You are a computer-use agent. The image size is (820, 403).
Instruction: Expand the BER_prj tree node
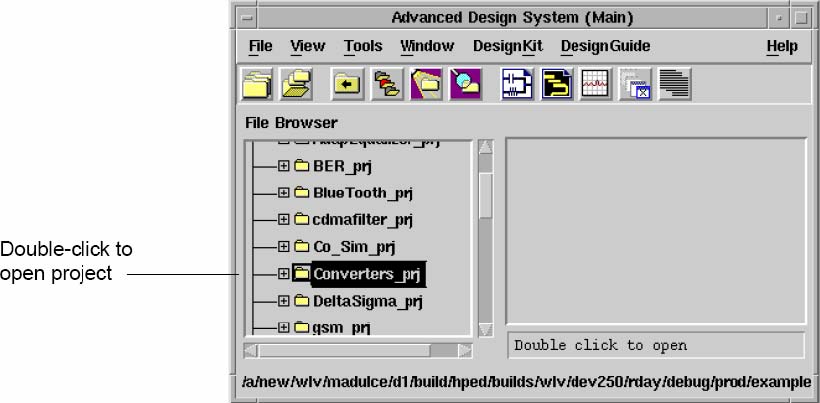click(x=283, y=166)
